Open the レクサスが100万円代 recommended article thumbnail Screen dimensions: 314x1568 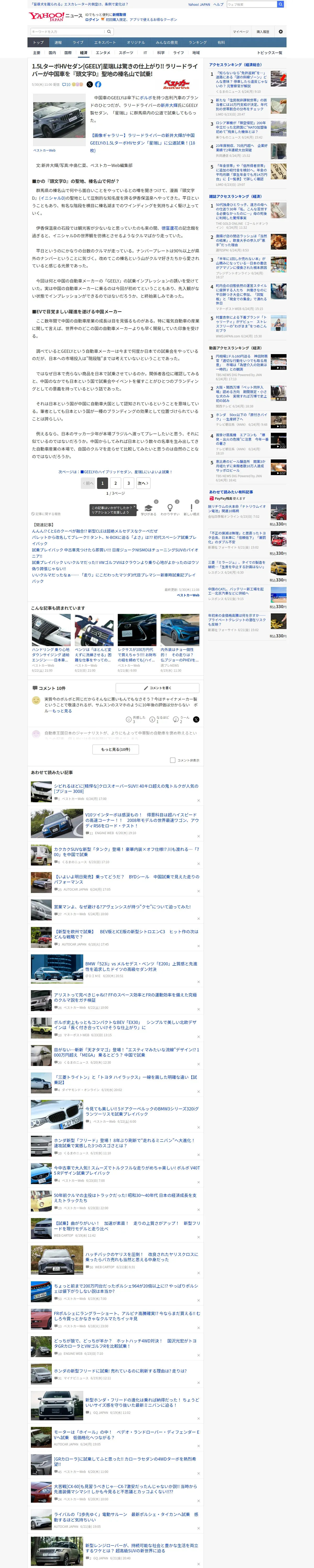(137, 630)
